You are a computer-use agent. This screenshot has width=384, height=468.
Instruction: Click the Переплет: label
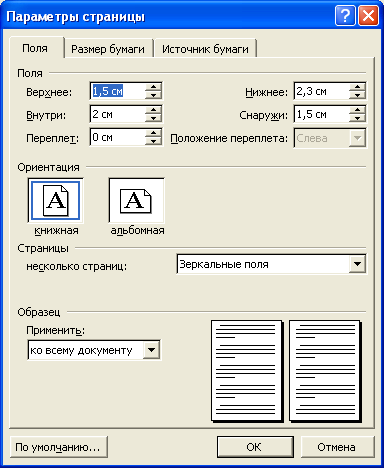(53, 138)
